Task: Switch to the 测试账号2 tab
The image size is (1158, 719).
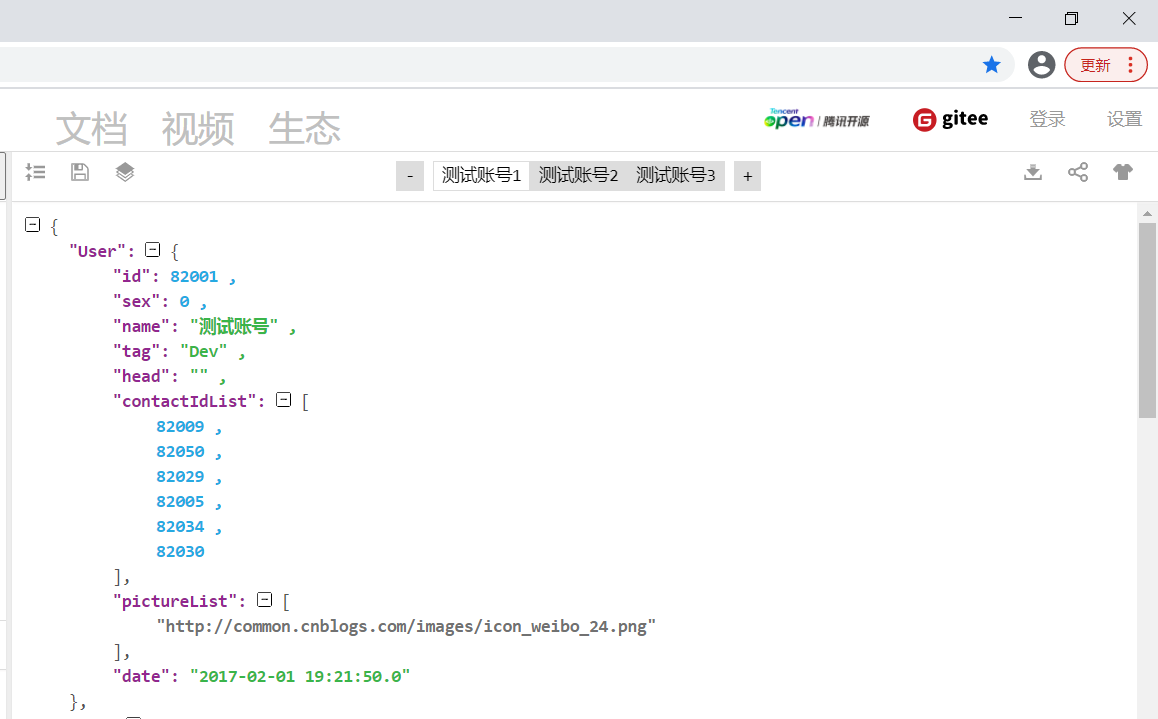Action: (578, 175)
